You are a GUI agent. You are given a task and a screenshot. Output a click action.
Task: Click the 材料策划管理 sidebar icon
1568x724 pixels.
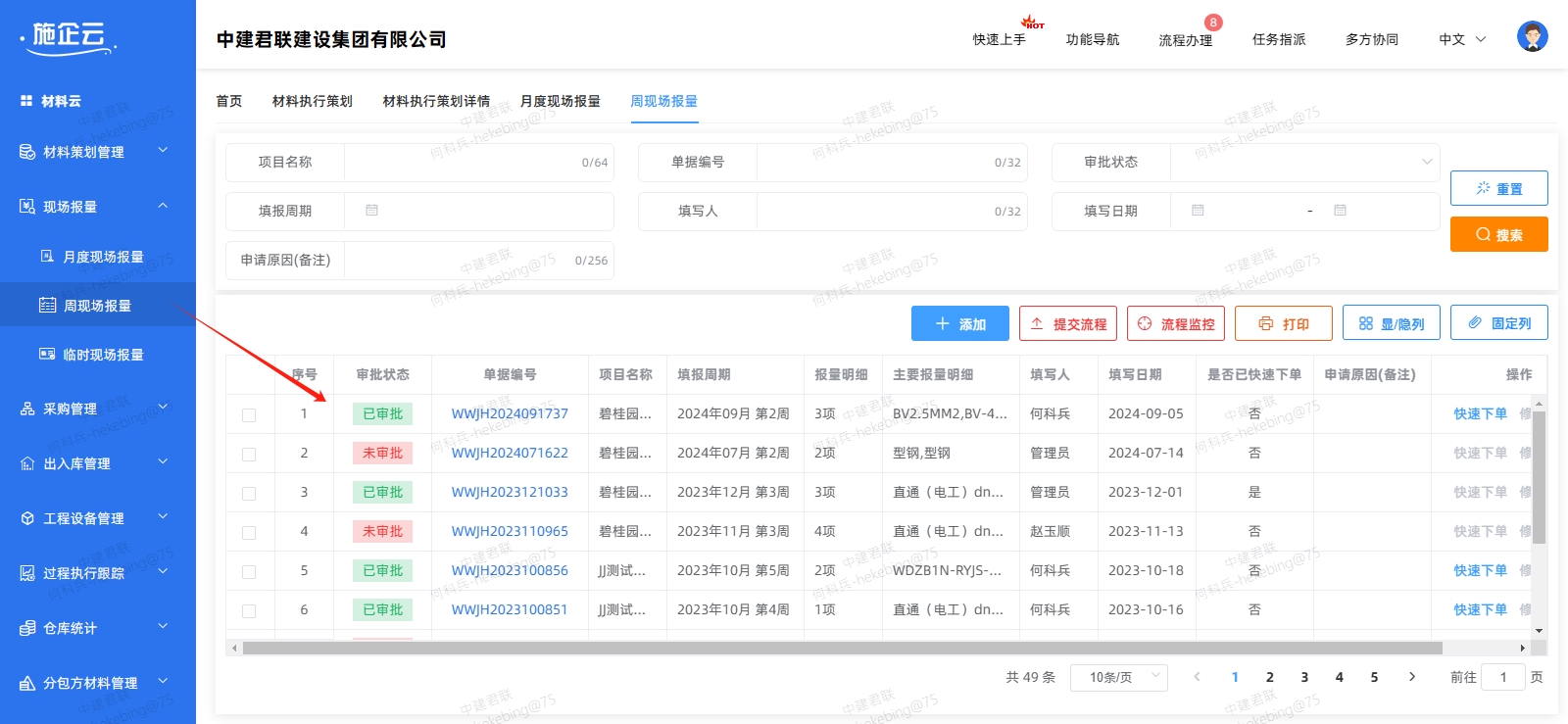pyautogui.click(x=27, y=152)
